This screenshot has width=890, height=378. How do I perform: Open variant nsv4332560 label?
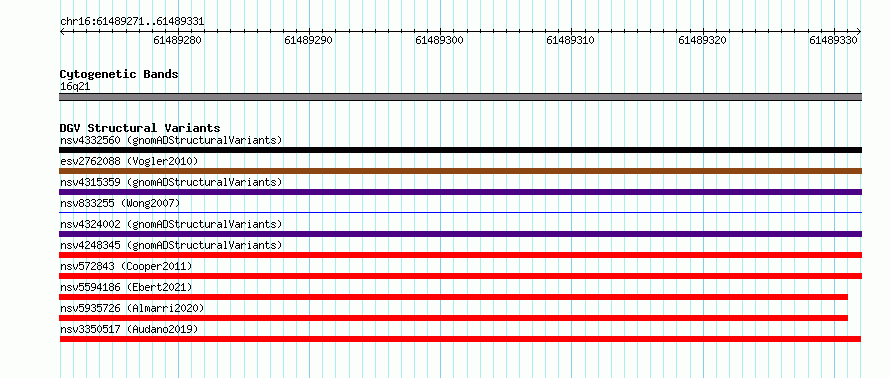tap(171, 140)
